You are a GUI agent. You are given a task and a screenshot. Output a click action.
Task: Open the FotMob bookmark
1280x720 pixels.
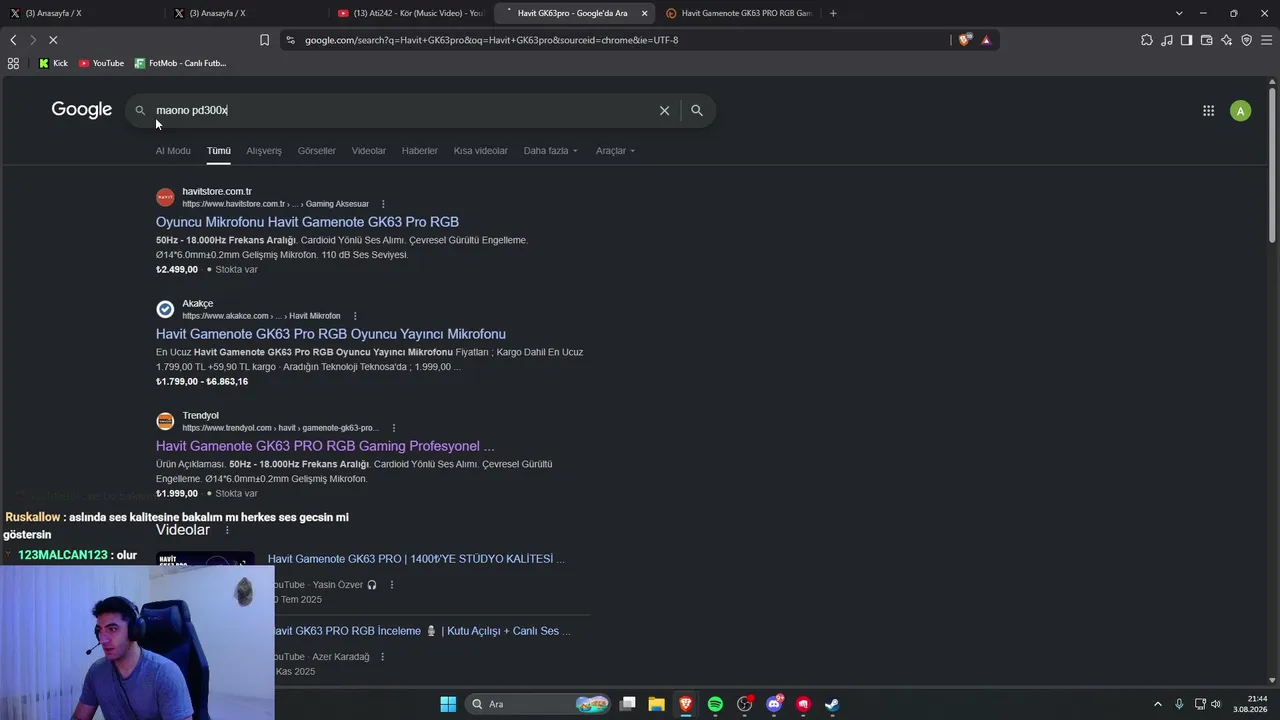pos(180,63)
